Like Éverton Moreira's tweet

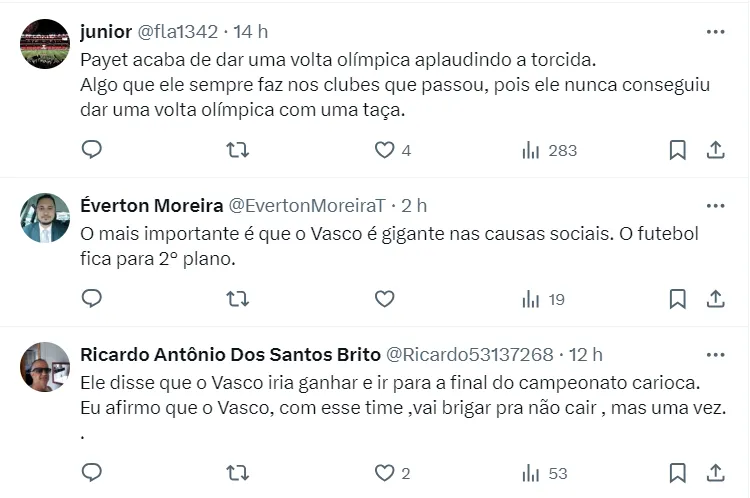(x=384, y=299)
